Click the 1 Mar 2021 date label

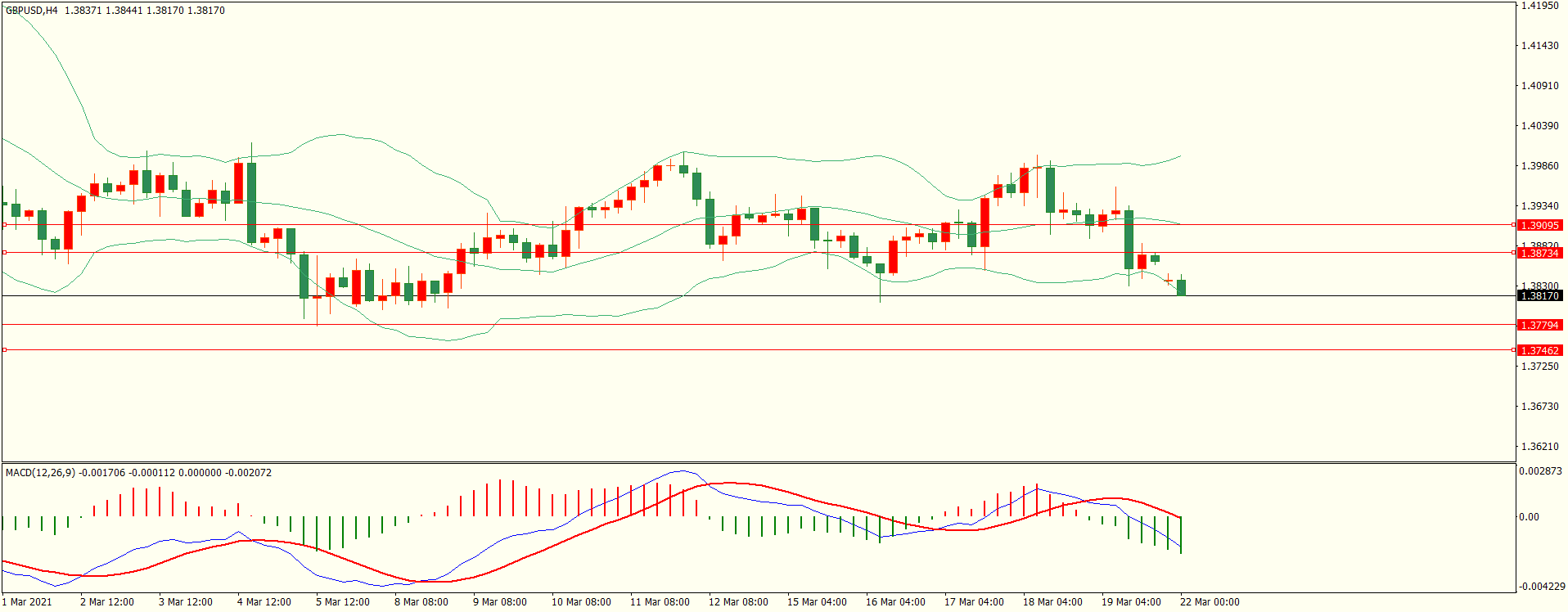point(27,602)
